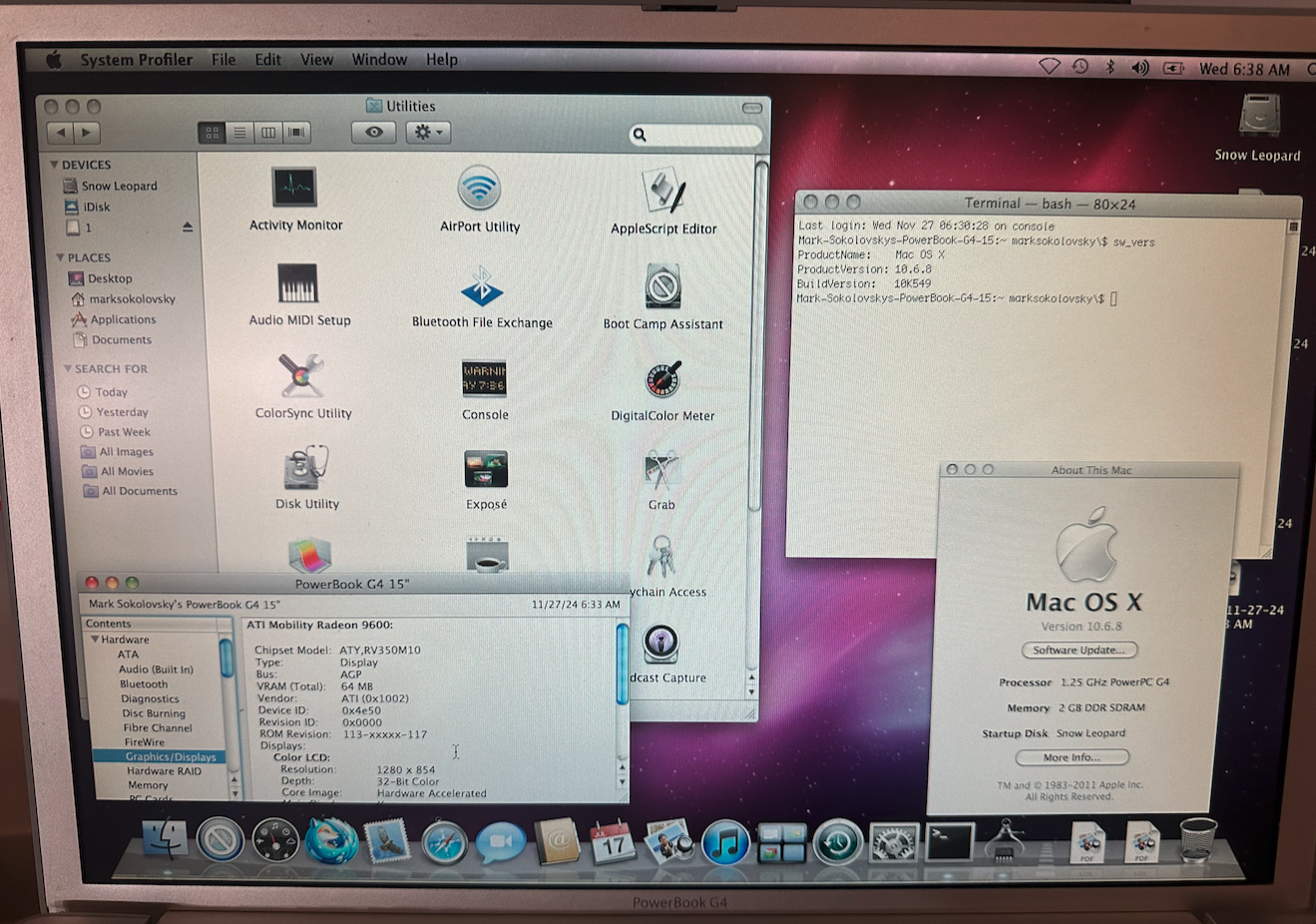Open Bluetooth File Exchange icon
1316x924 pixels.
481,285
